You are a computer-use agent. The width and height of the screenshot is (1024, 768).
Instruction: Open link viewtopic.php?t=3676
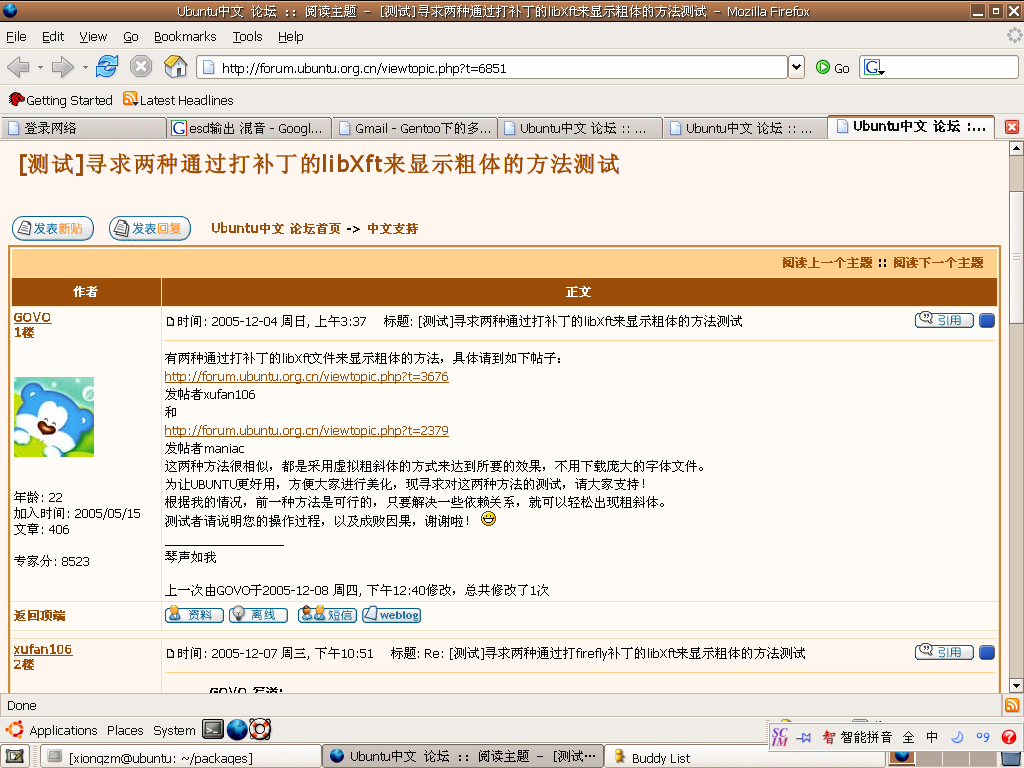306,376
